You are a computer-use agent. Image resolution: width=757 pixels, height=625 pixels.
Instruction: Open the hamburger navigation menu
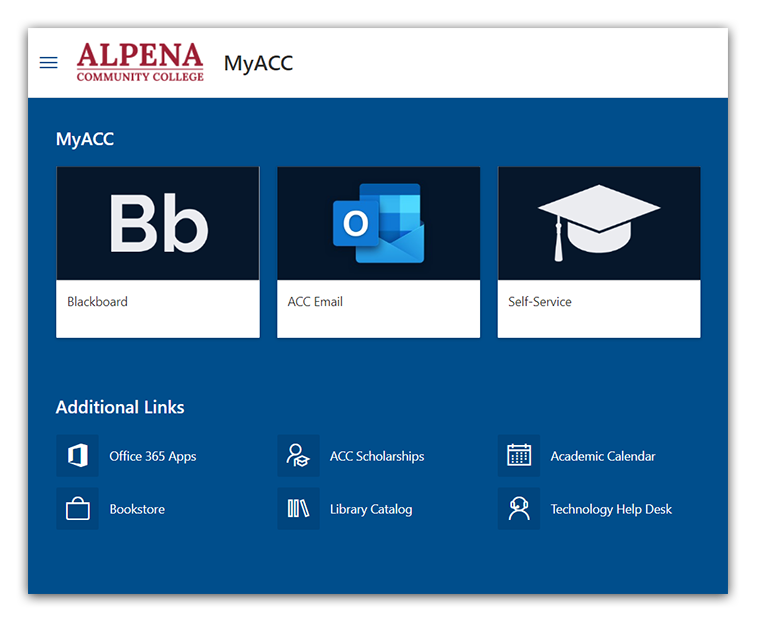48,63
